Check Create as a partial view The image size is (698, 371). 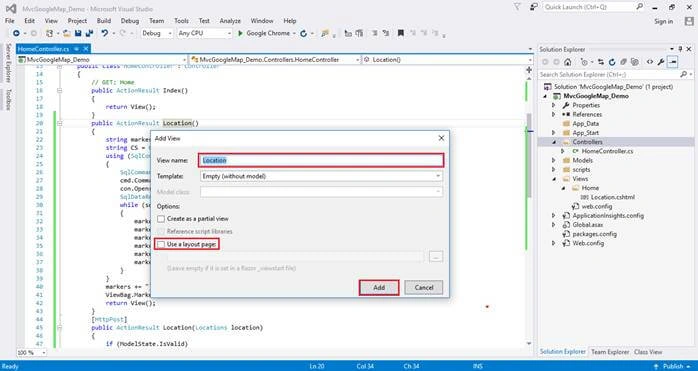click(161, 219)
